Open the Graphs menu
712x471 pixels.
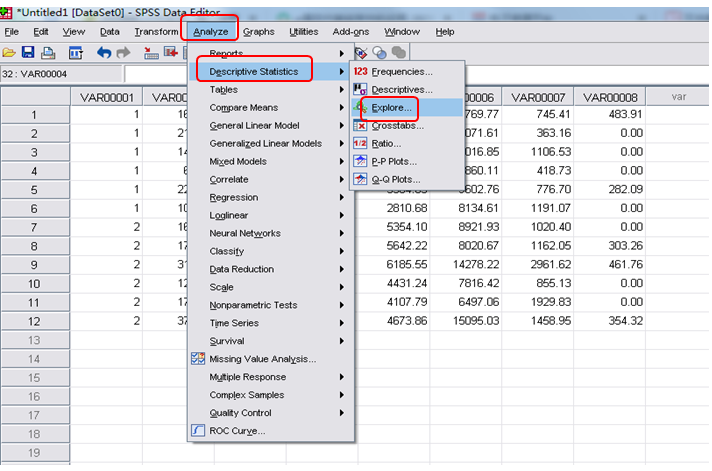click(258, 31)
